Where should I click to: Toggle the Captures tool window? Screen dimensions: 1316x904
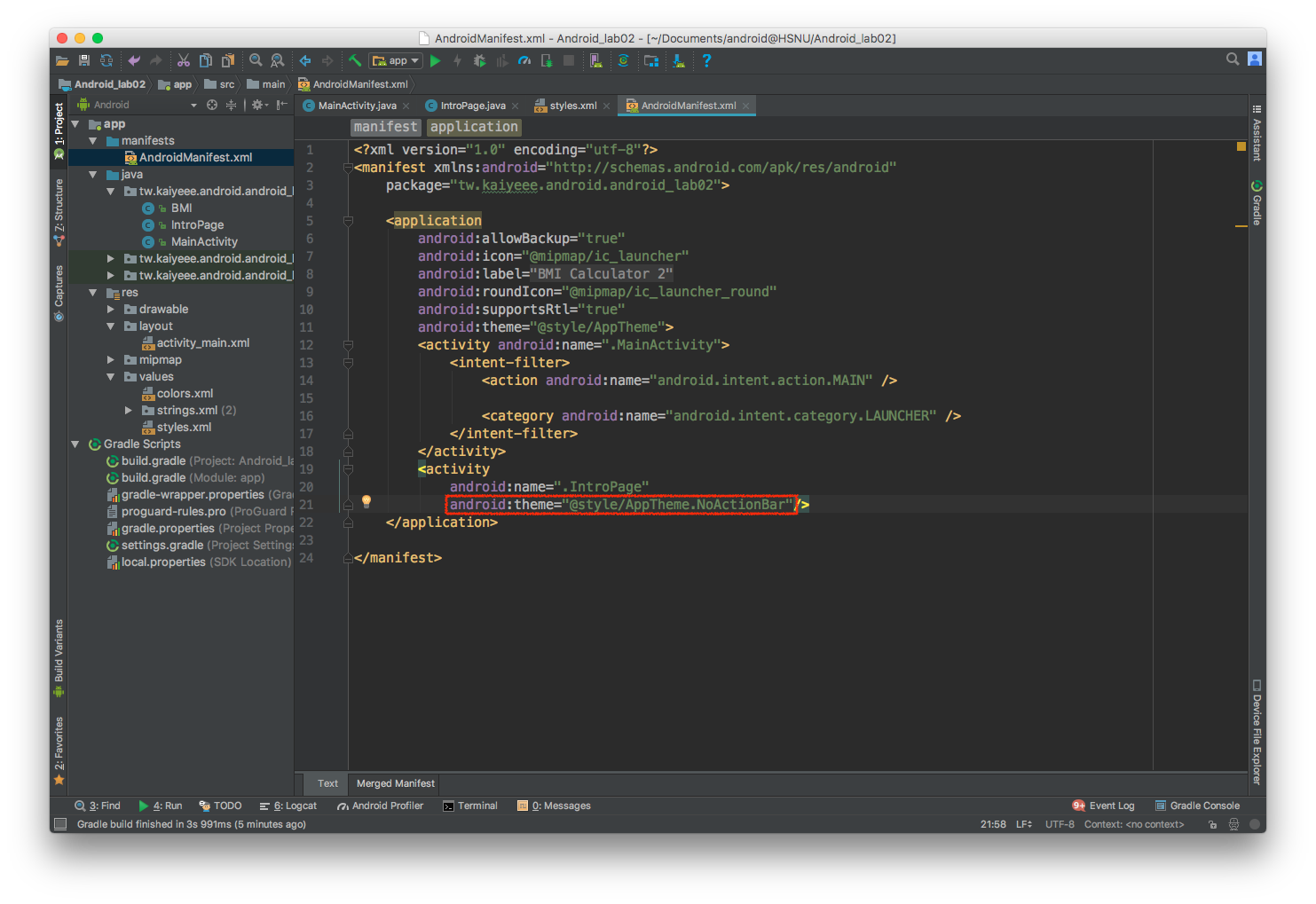pos(59,293)
